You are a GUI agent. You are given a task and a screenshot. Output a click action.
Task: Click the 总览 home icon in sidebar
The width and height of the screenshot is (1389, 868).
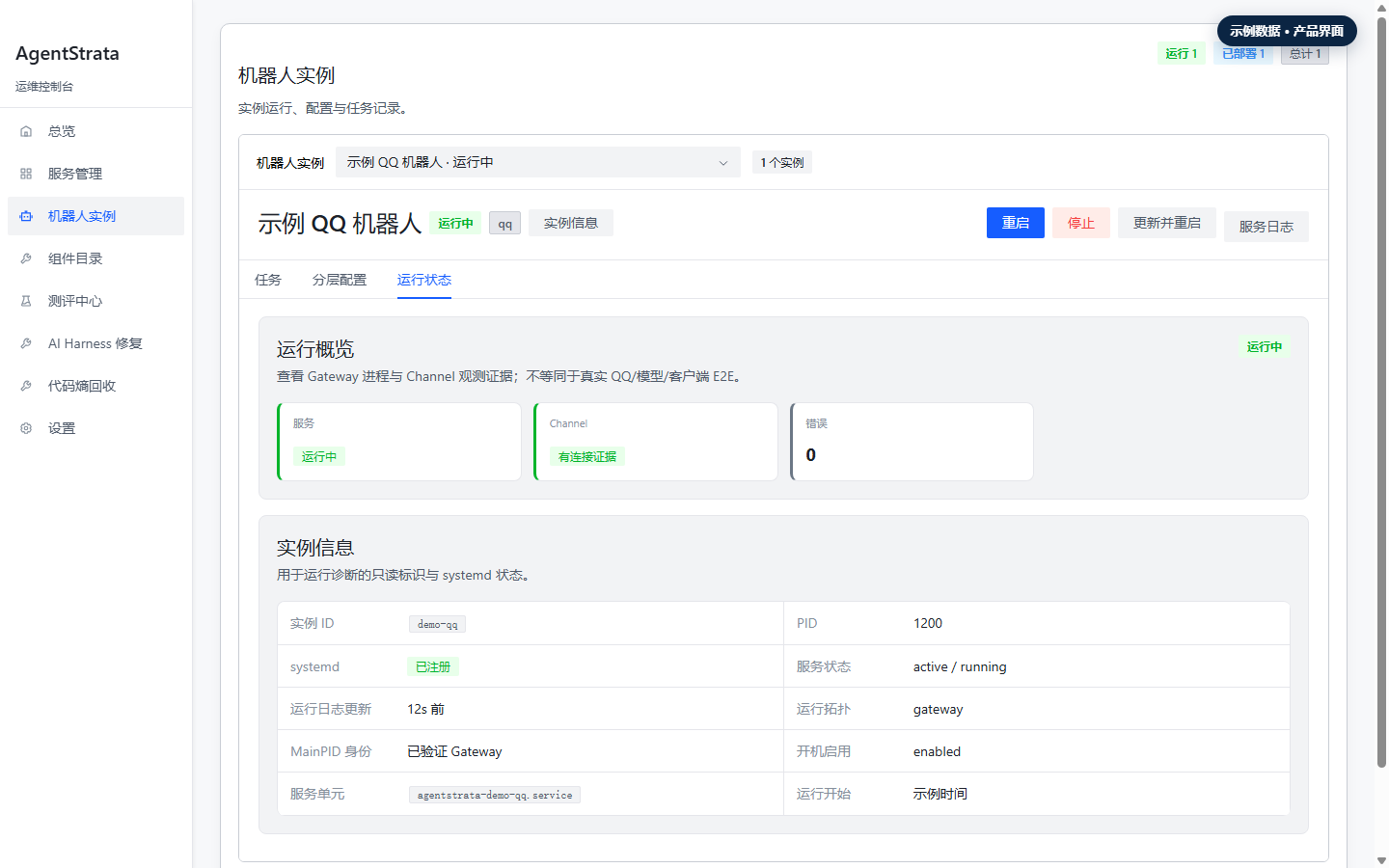[26, 131]
